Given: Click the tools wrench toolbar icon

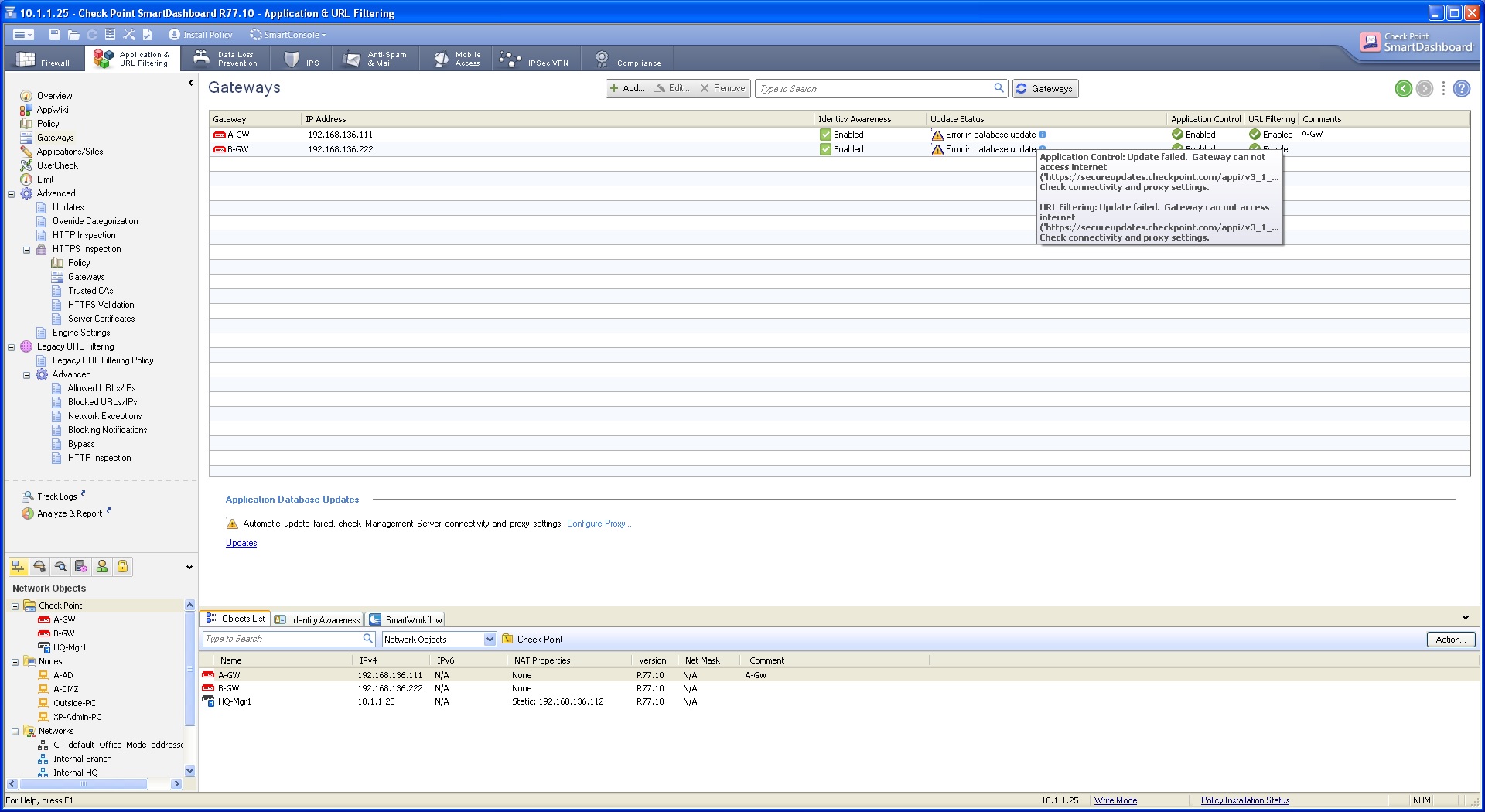Looking at the screenshot, I should [129, 35].
